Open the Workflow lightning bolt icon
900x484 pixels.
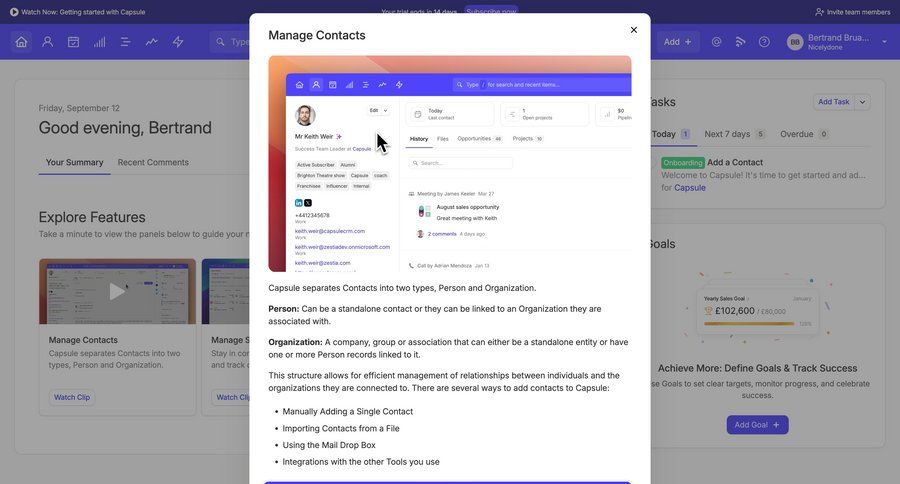pos(178,42)
